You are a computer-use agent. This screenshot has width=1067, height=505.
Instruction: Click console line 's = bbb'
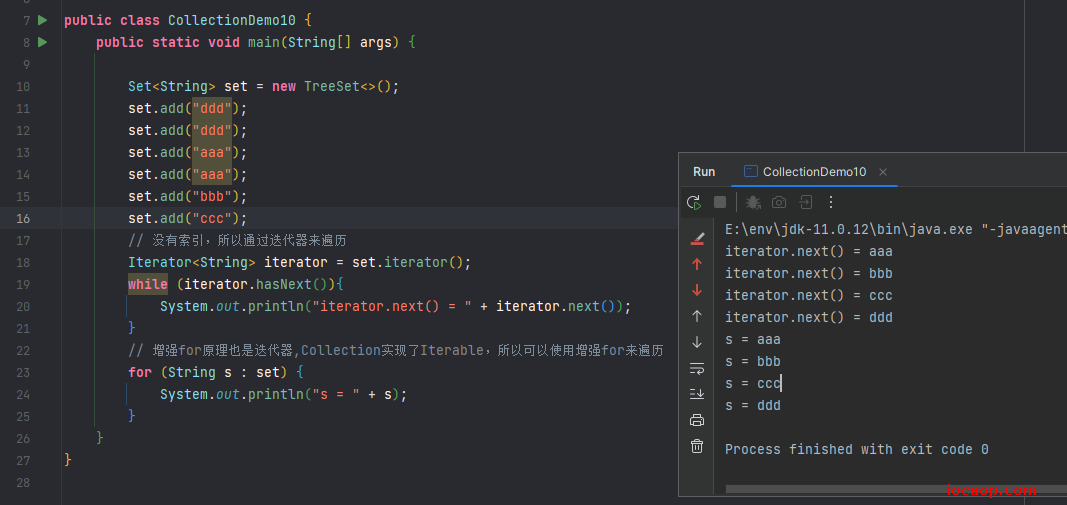coord(753,361)
